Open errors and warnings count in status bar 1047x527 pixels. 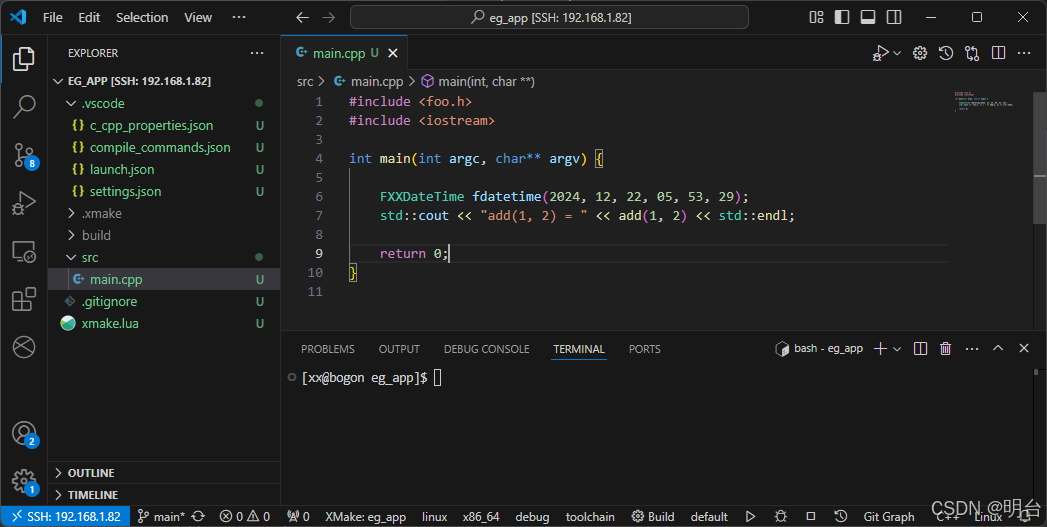pyautogui.click(x=245, y=516)
